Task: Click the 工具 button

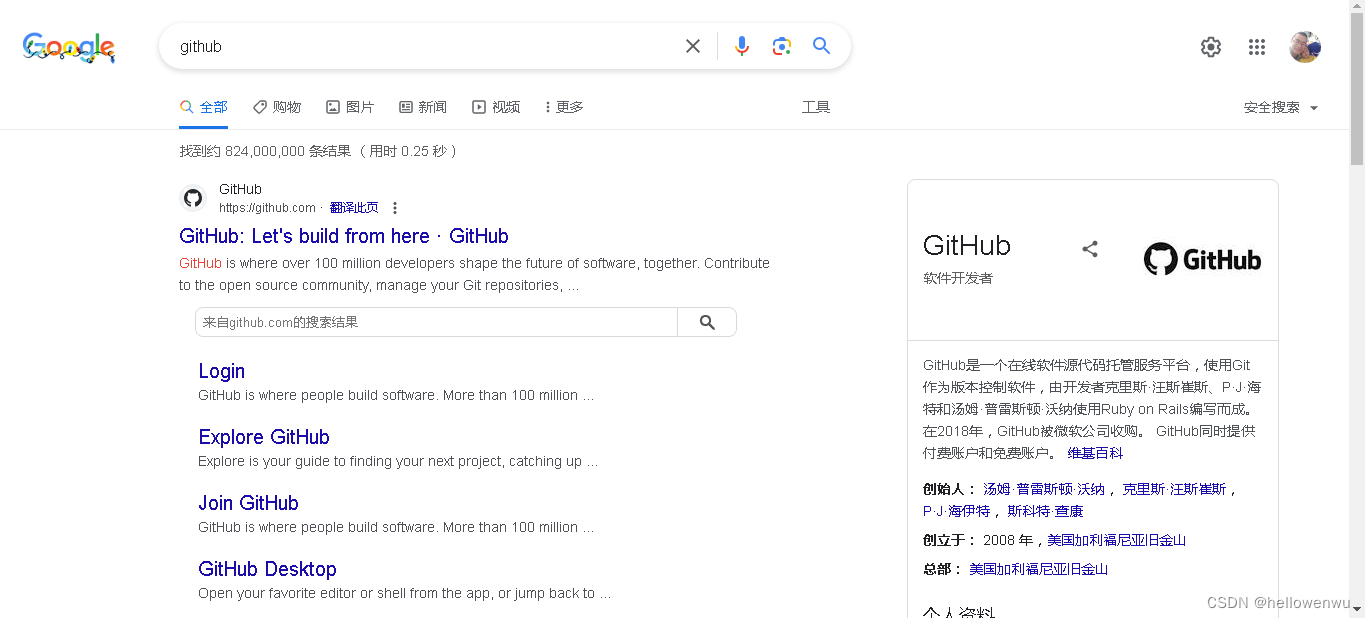Action: [816, 107]
